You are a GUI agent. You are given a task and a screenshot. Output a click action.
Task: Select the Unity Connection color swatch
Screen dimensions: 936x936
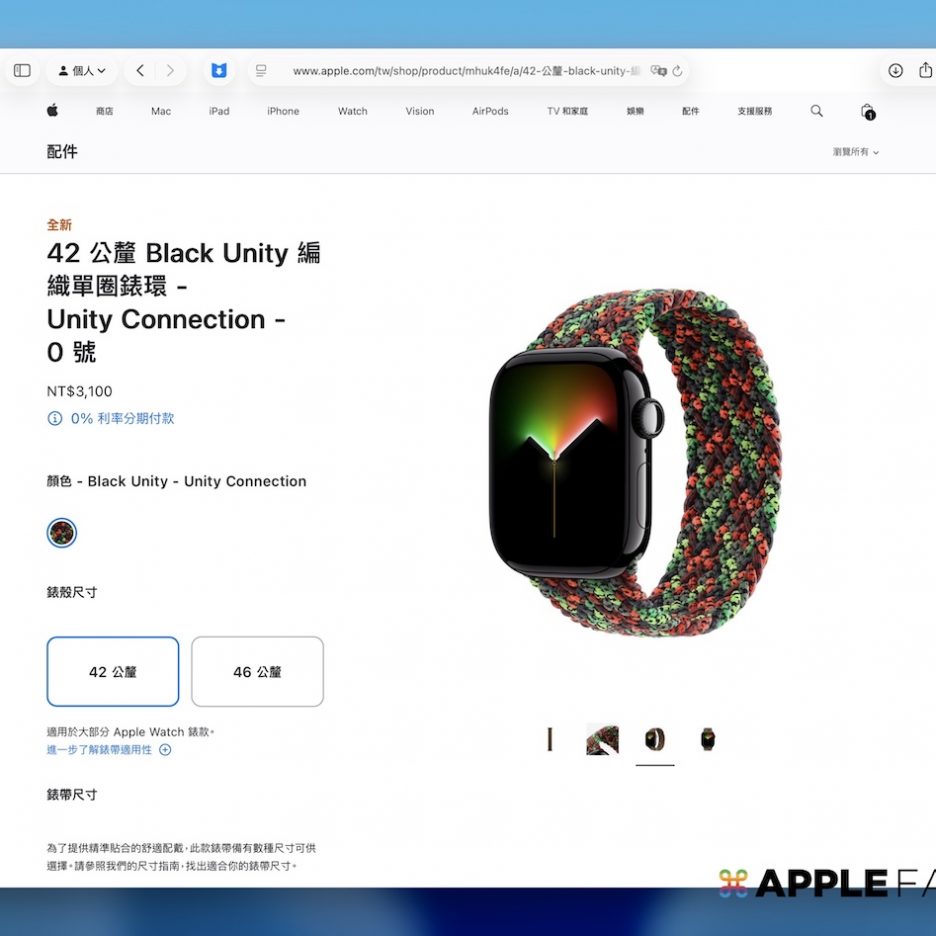tap(61, 532)
